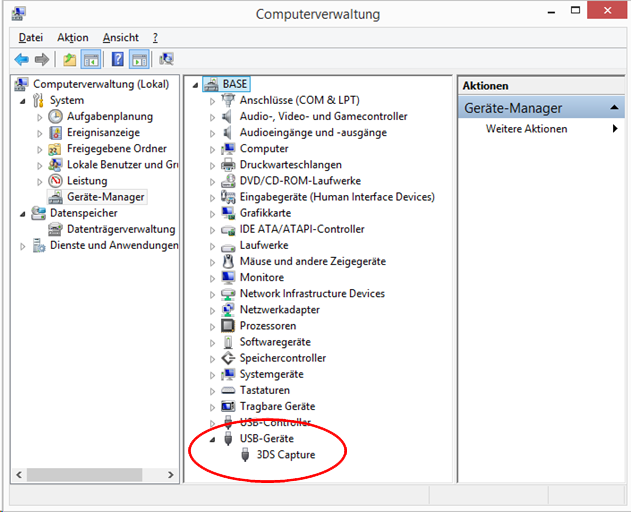Click the Tragbare Geräte icon
The height and width of the screenshot is (512, 631).
228,406
